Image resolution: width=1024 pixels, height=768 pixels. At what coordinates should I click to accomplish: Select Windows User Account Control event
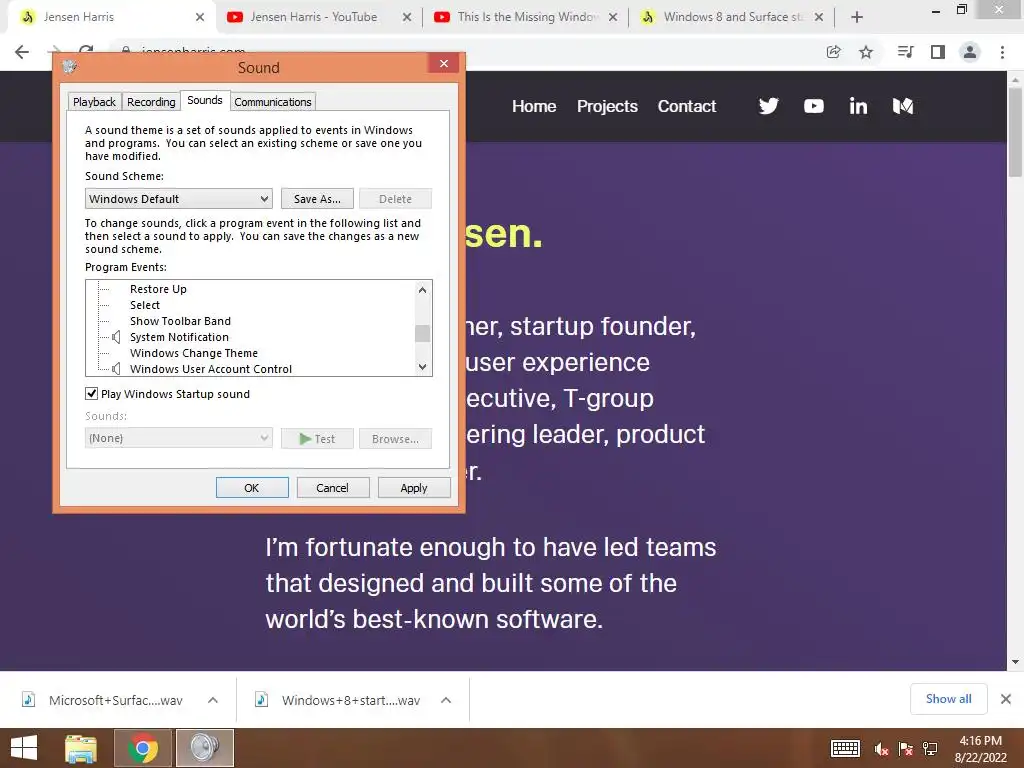(x=211, y=369)
